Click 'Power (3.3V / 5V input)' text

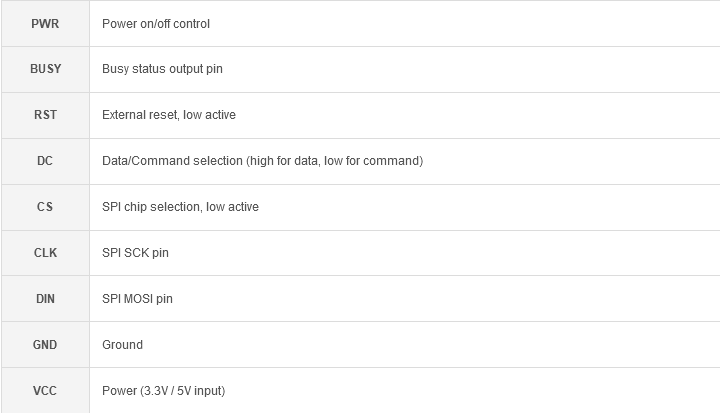click(x=163, y=391)
